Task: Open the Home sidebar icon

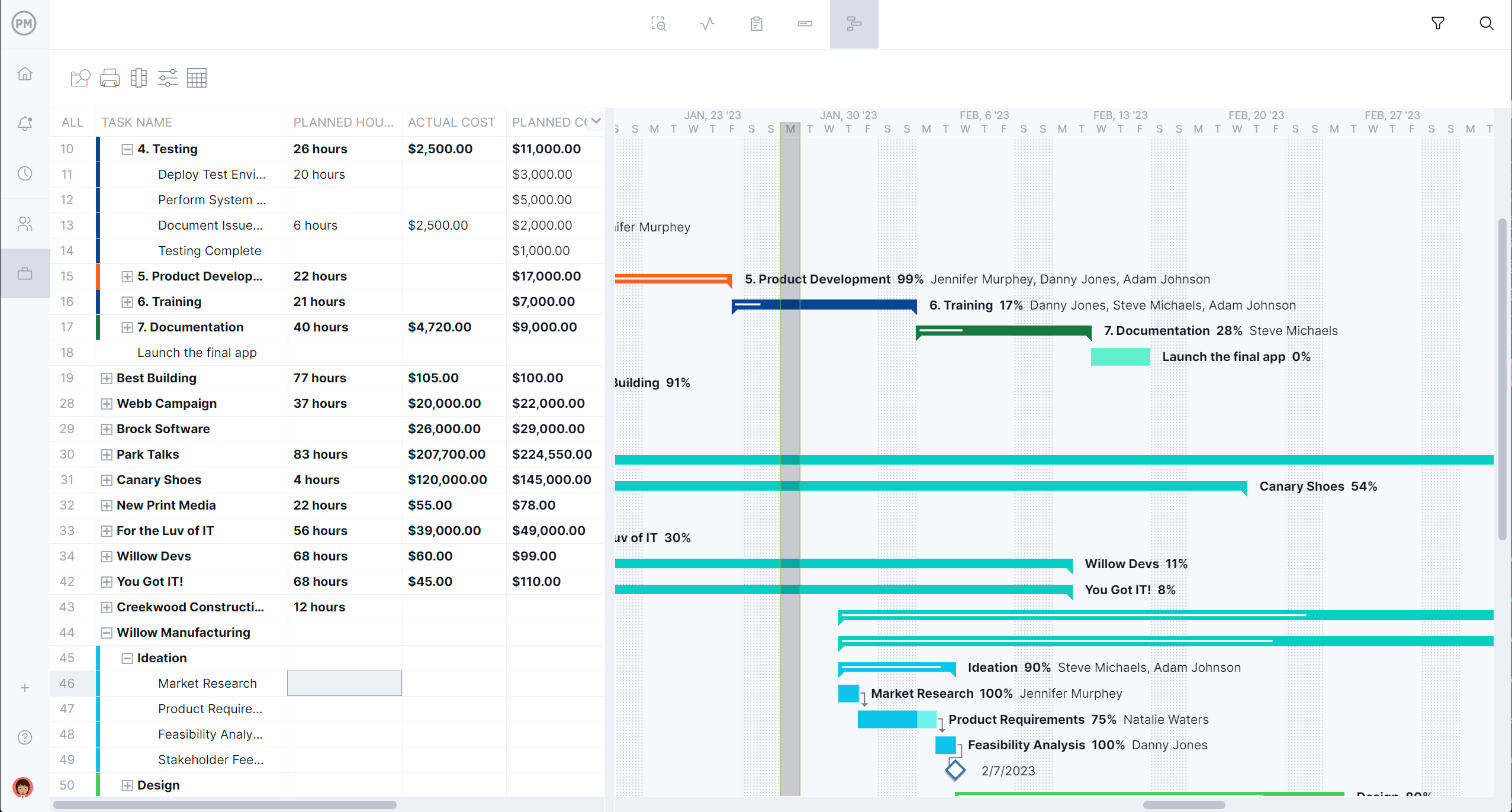Action: click(25, 74)
